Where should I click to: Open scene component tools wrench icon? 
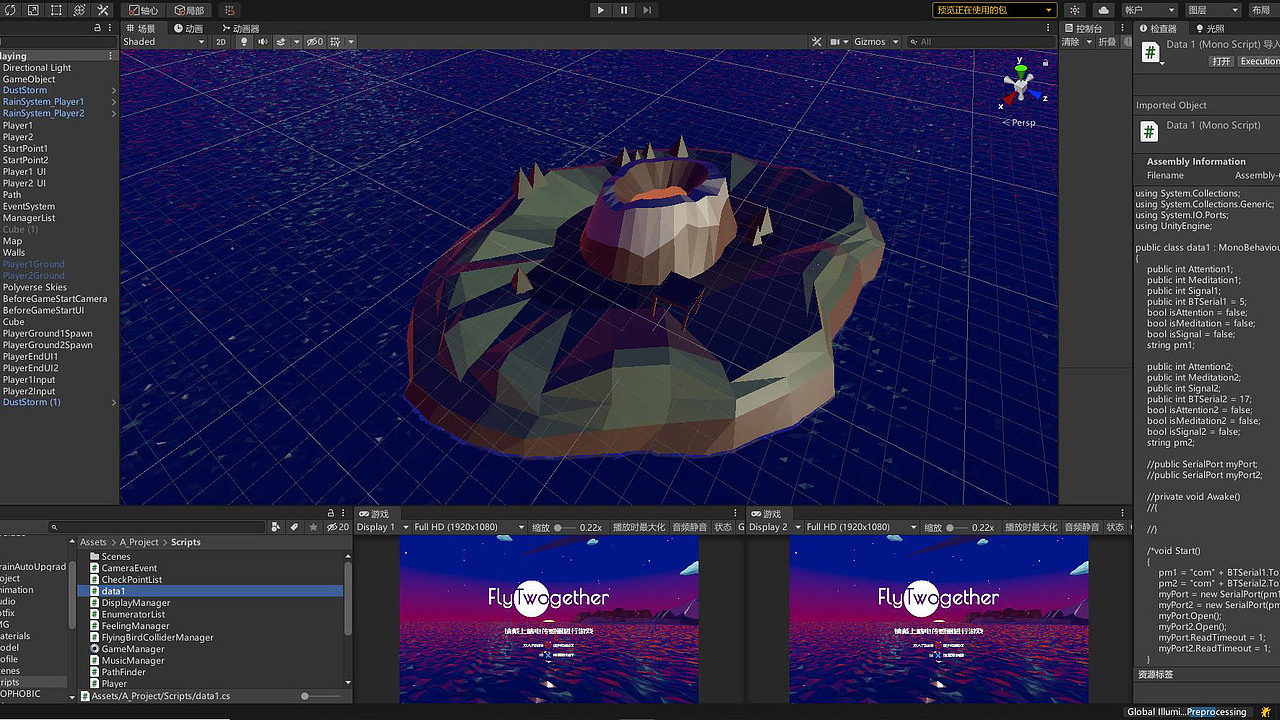click(817, 42)
